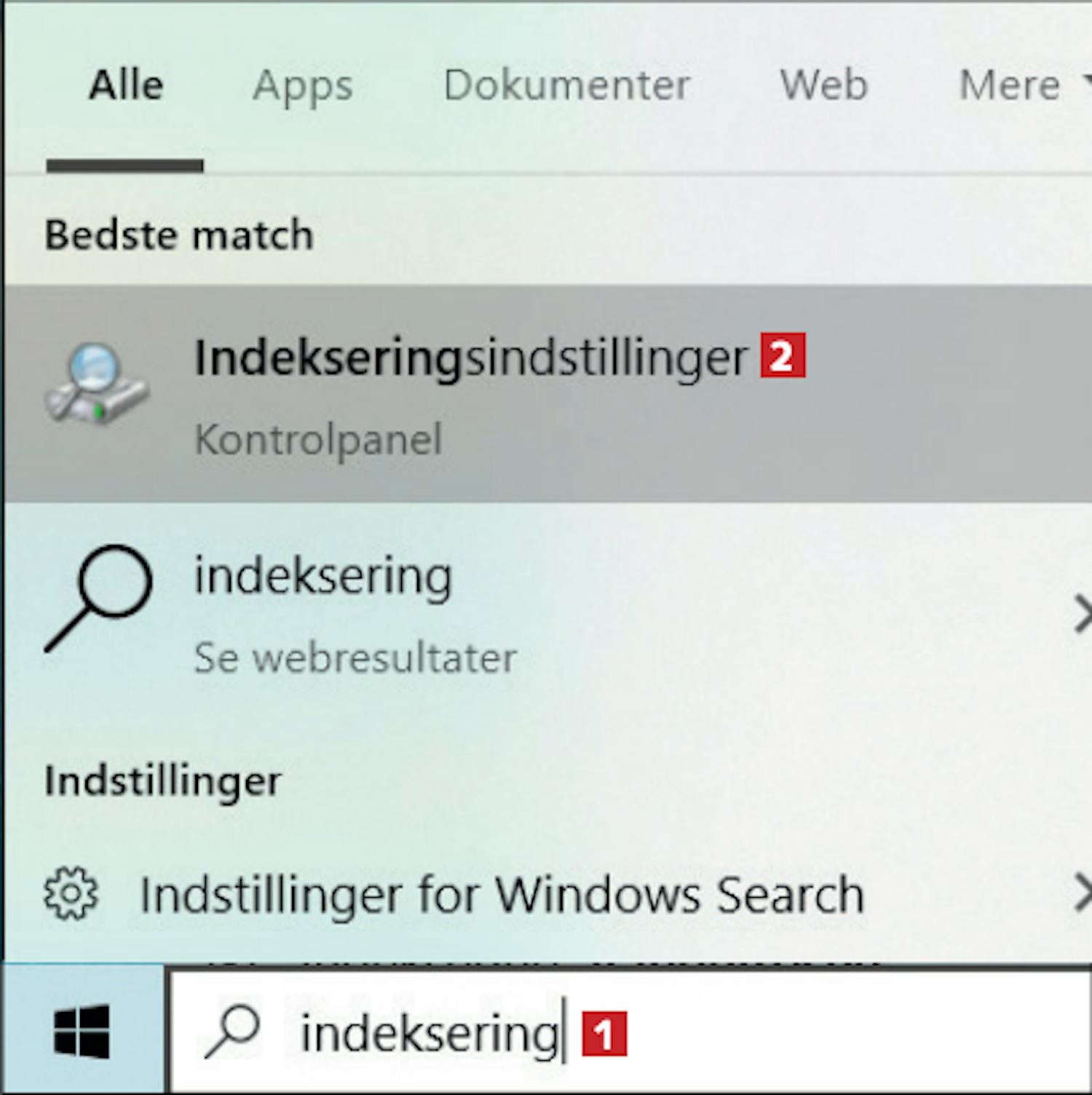This screenshot has width=1092, height=1095.
Task: Open Indekseringsindstillinger best match result
Action: (547, 394)
